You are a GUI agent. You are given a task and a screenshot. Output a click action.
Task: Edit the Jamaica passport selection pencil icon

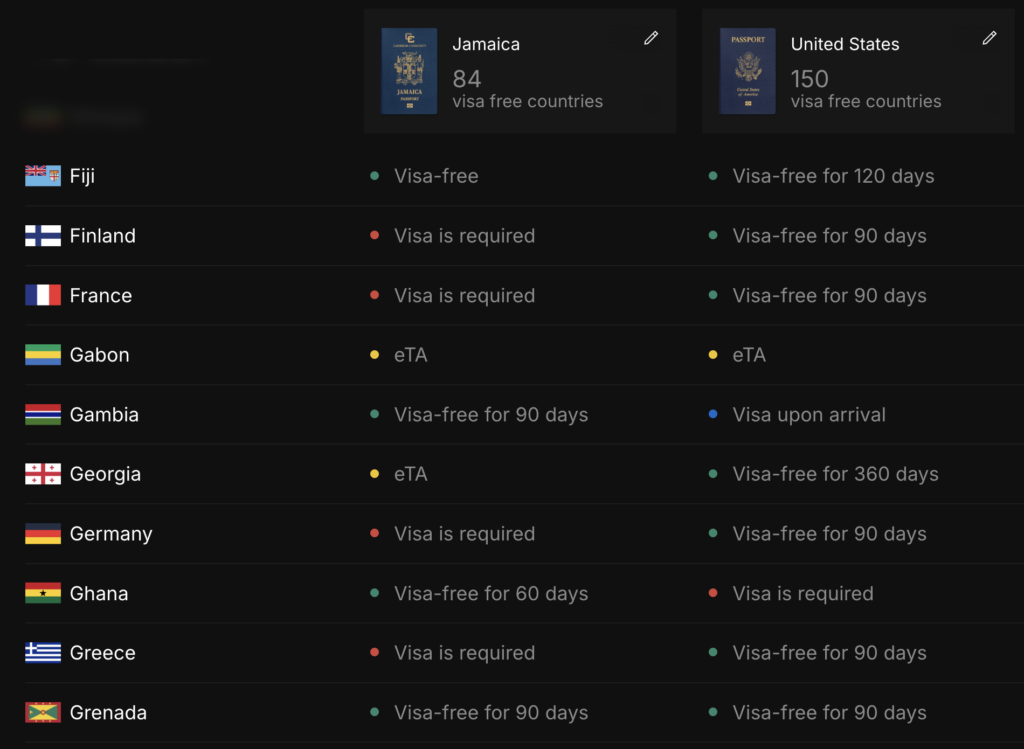click(x=650, y=38)
